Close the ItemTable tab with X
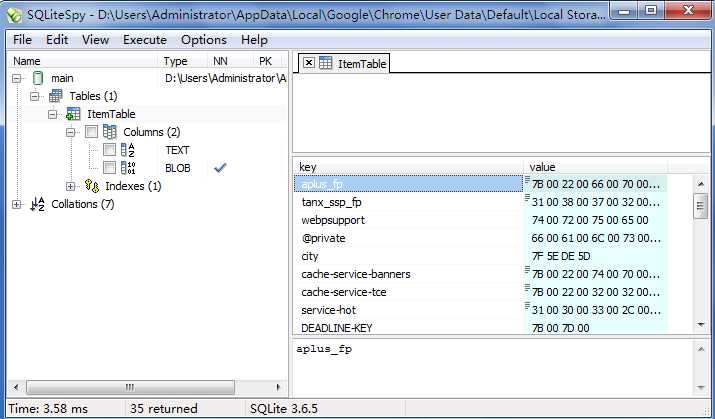715x419 pixels. pos(309,63)
